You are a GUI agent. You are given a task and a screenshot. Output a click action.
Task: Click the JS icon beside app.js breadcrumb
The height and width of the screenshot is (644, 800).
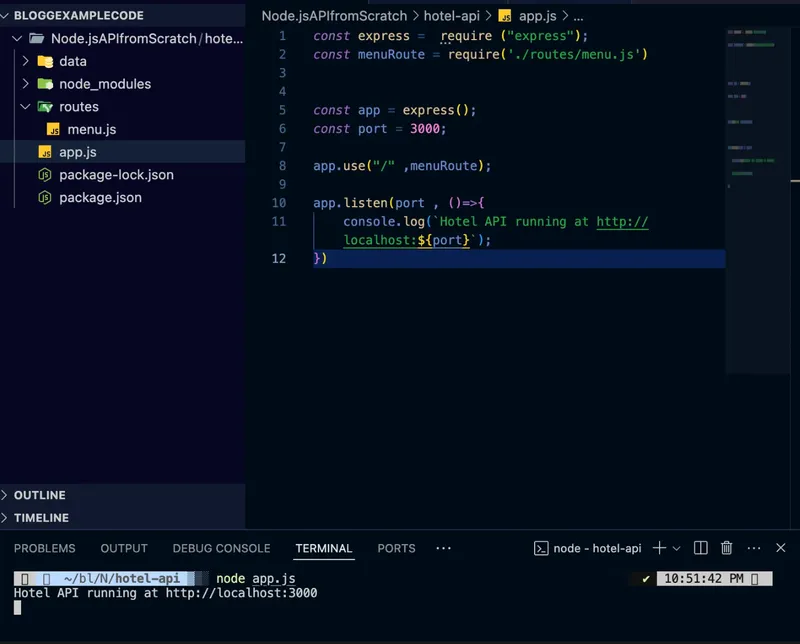pyautogui.click(x=505, y=16)
